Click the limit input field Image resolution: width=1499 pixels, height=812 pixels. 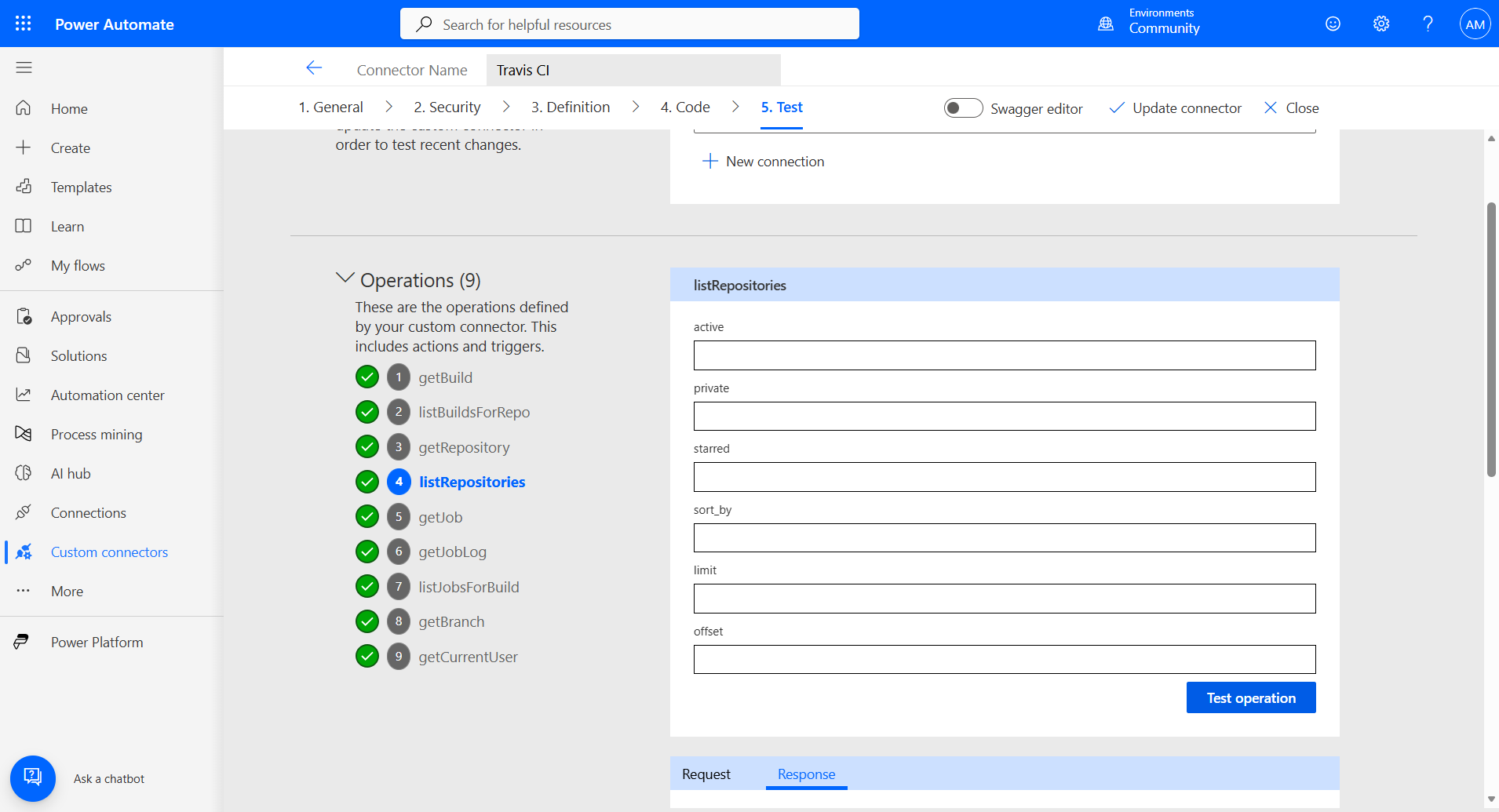point(1005,599)
